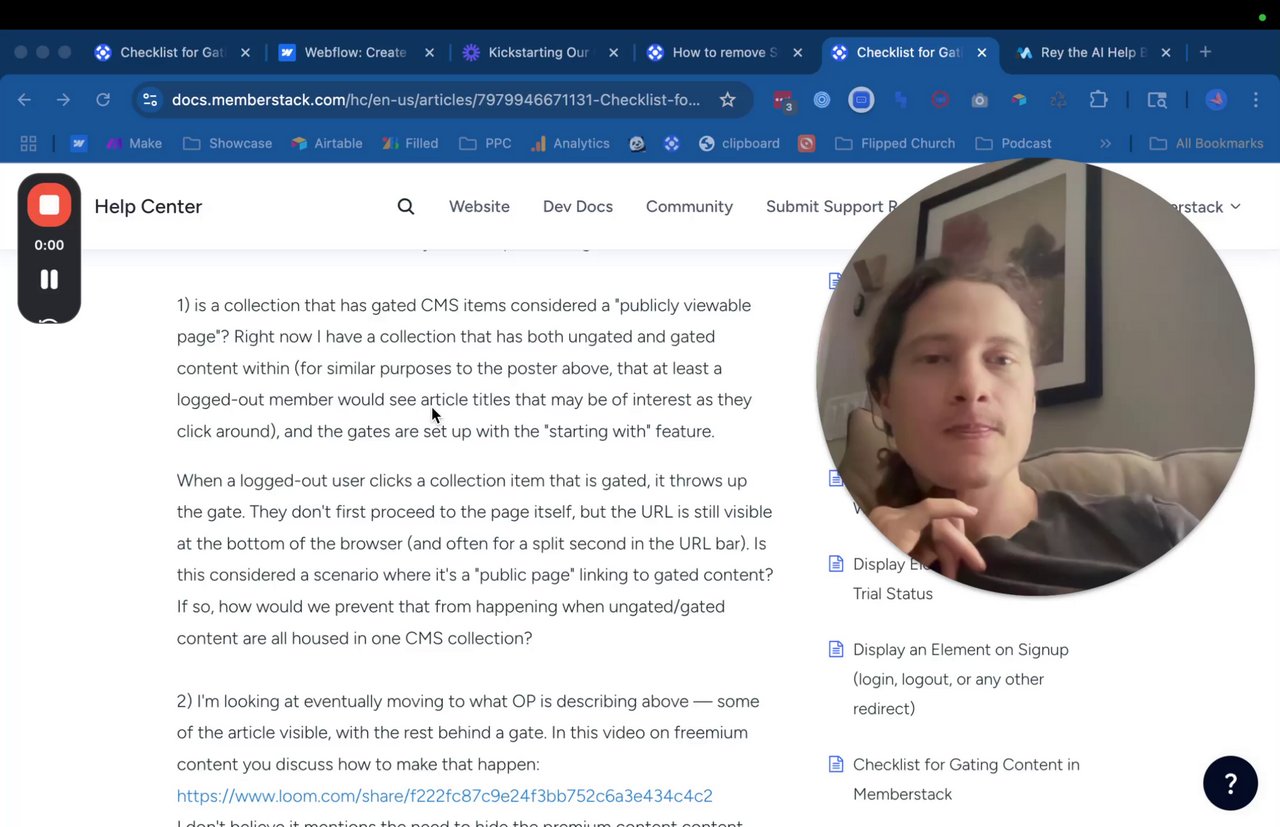Bookmark this page with the star icon
This screenshot has width=1280, height=827.
coord(727,100)
